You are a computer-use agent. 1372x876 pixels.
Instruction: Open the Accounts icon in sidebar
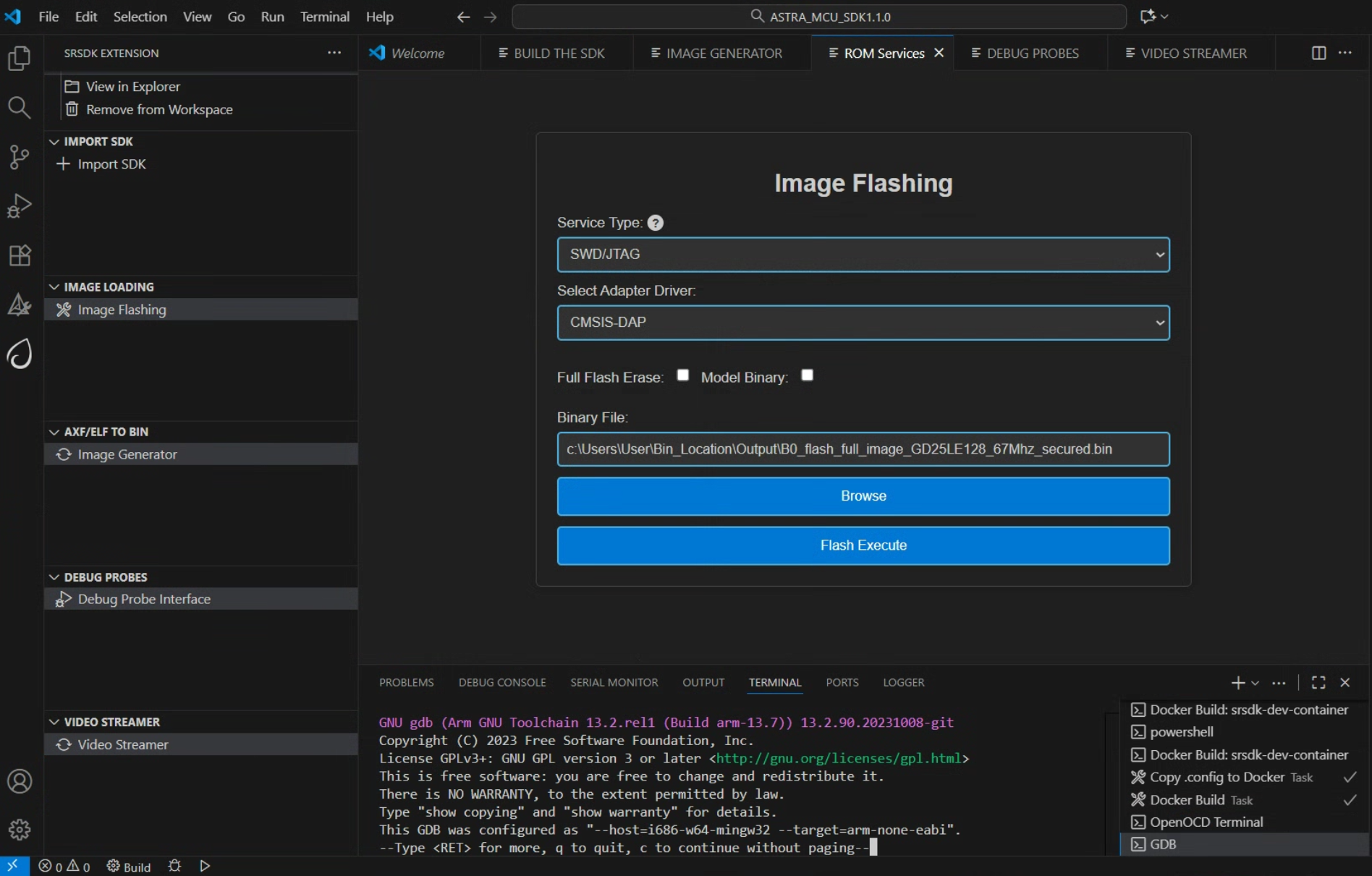(20, 781)
